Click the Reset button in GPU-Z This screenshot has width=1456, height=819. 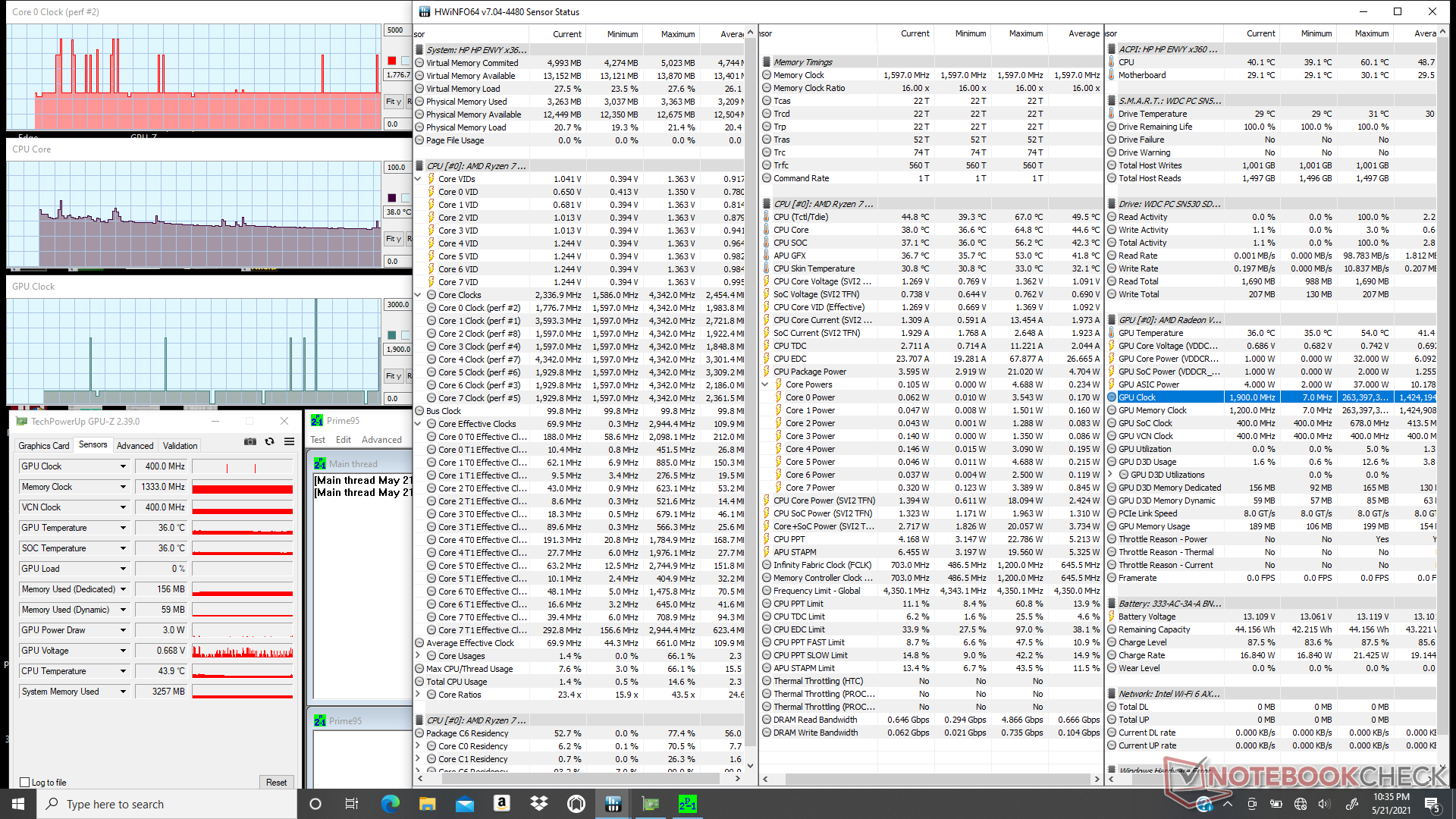click(276, 783)
